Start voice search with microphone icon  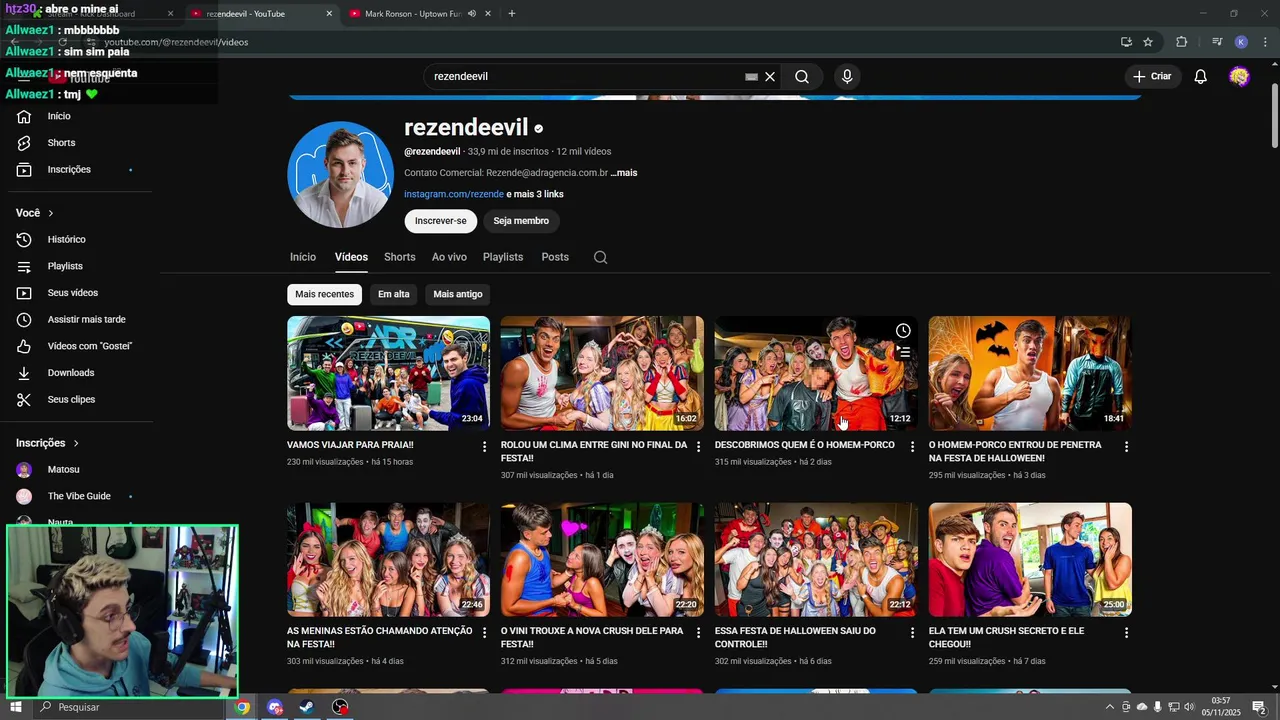[x=847, y=77]
